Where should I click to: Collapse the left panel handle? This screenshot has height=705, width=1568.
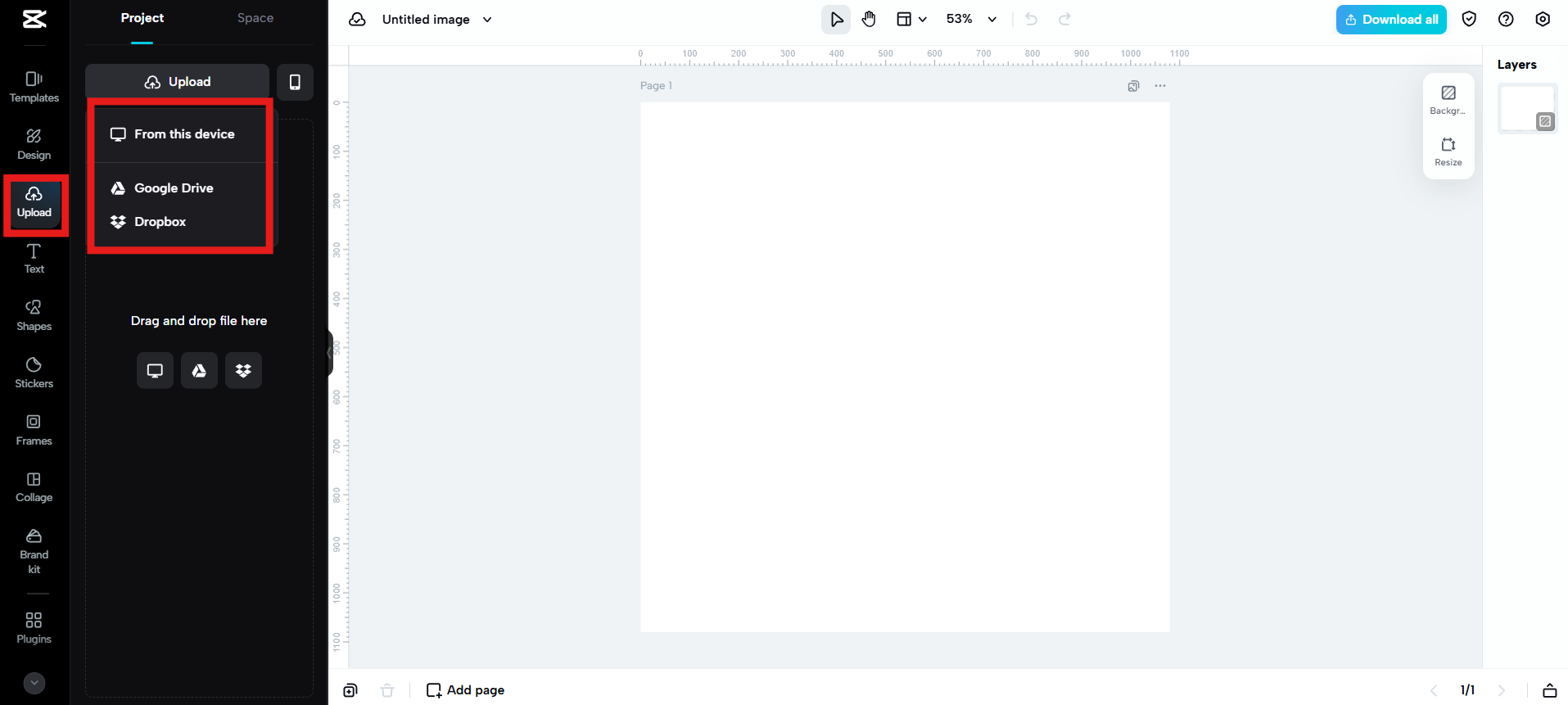pyautogui.click(x=330, y=353)
